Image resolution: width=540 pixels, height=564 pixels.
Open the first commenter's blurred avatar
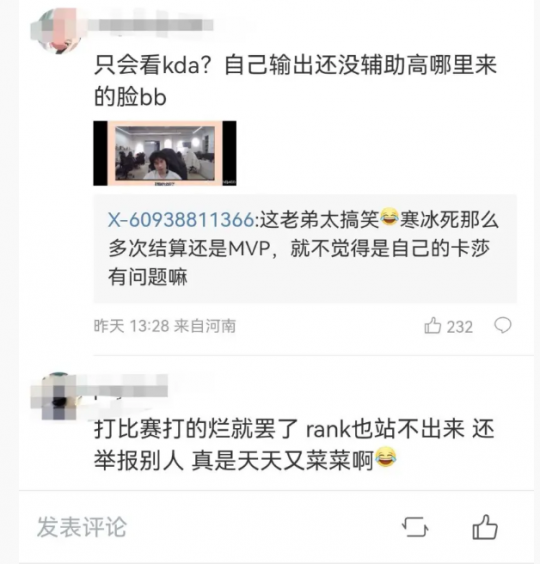click(58, 31)
